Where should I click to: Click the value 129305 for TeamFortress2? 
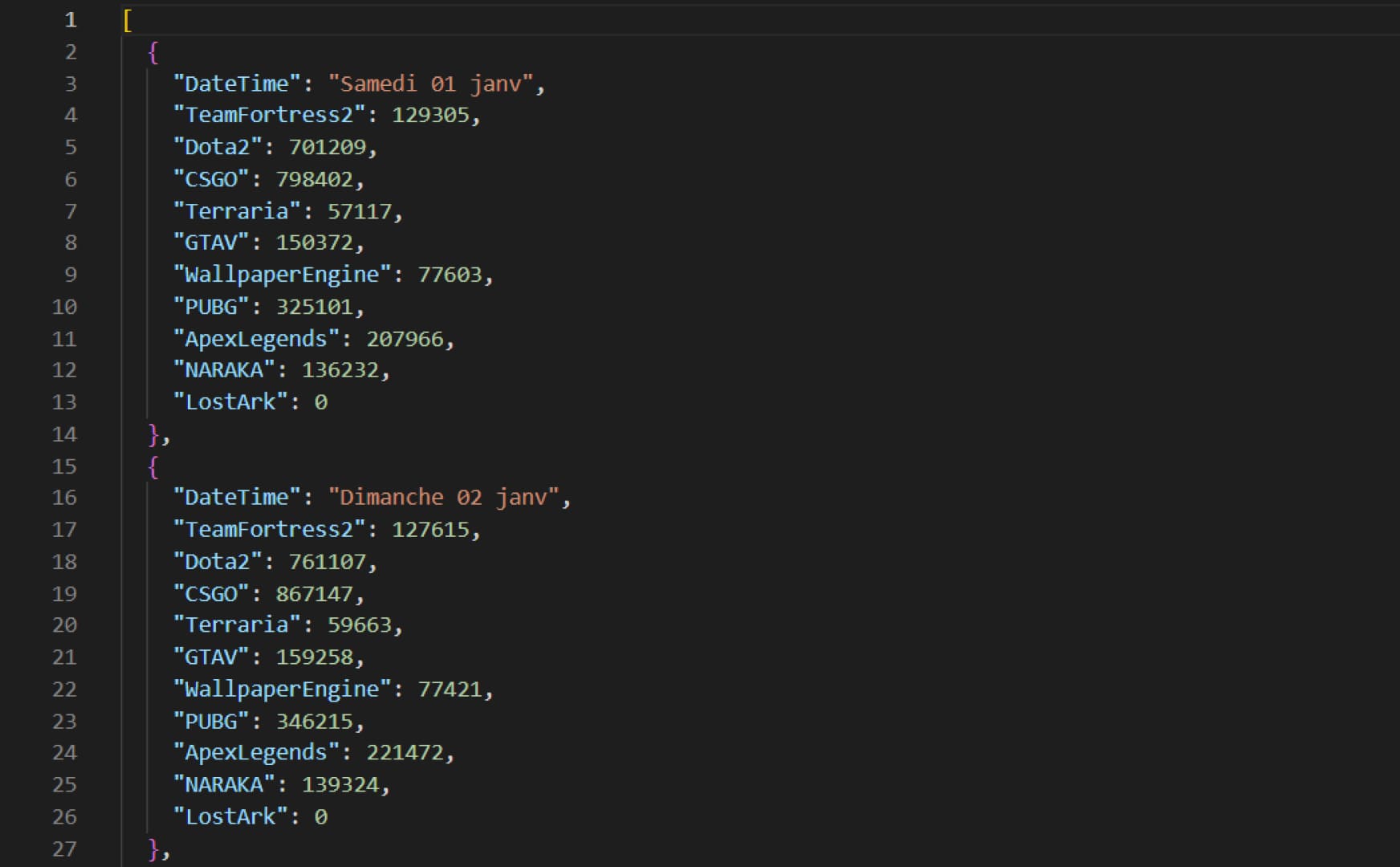pyautogui.click(x=430, y=115)
